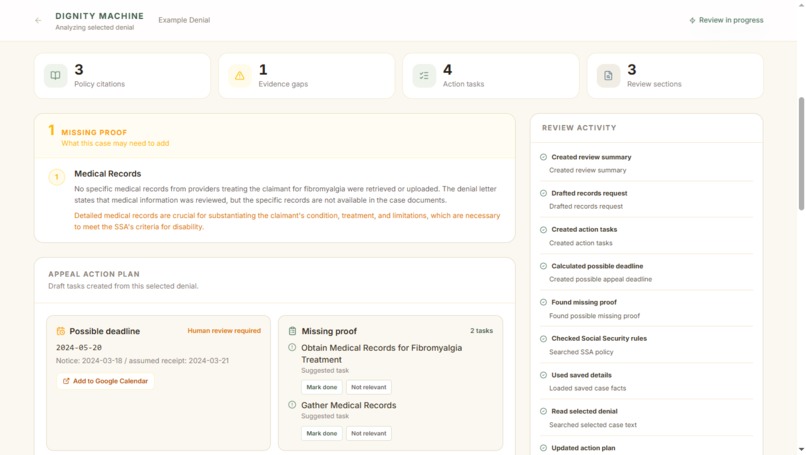806x455 pixels.
Task: Click the clock icon beside Obtain Medical Records task
Action: point(292,348)
